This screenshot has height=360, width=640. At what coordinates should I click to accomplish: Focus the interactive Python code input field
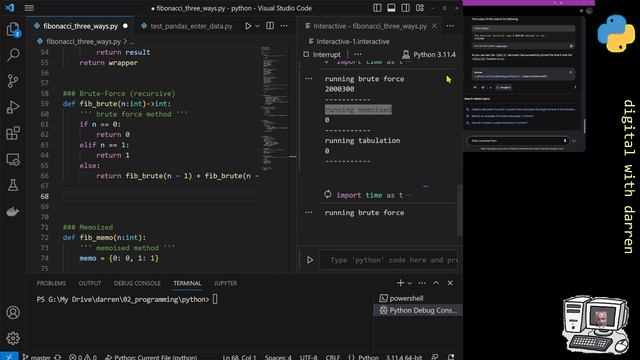coord(389,260)
